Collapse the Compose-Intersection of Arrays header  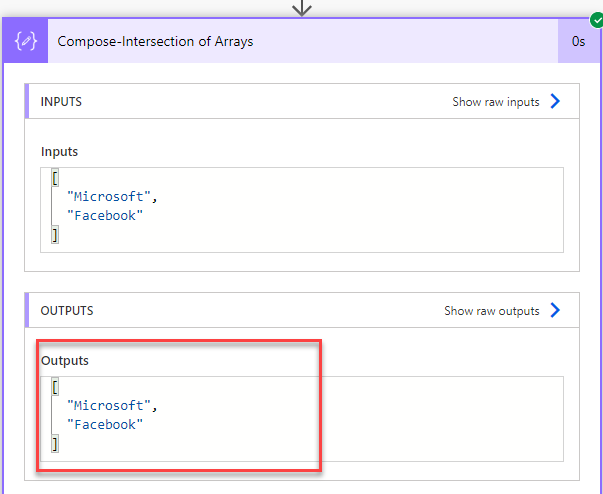[x=303, y=41]
